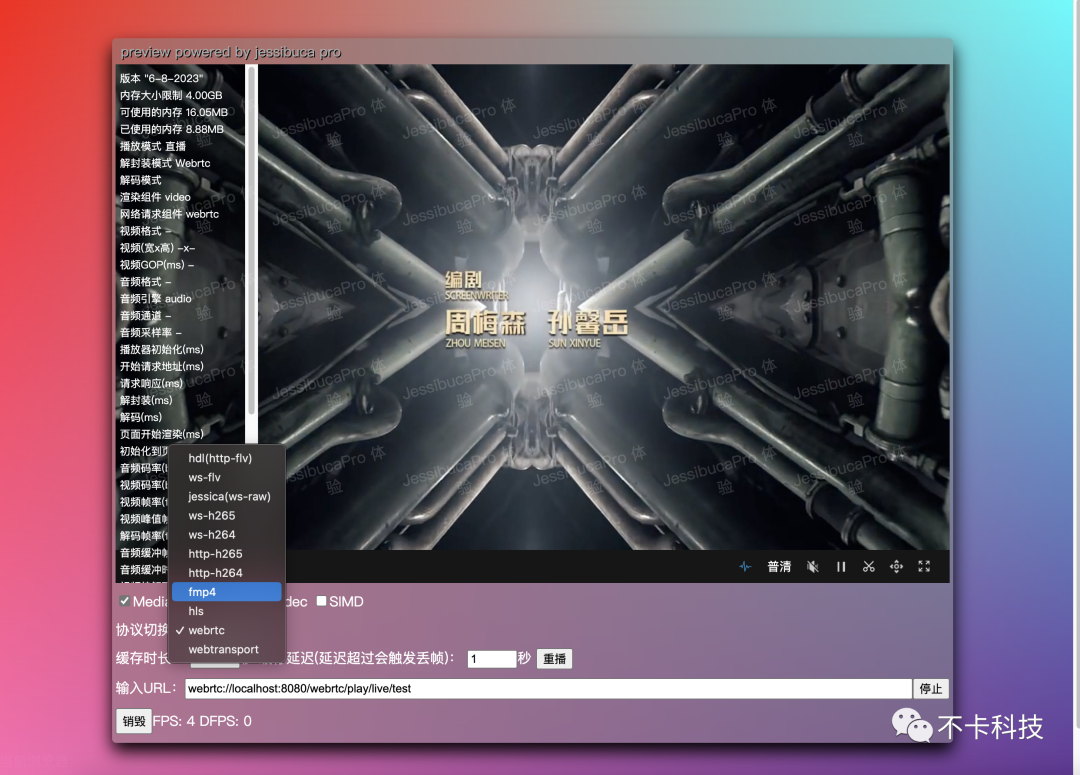The image size is (1080, 775).
Task: Click the 'preview powered by jessibuca pro' title
Action: pos(231,52)
